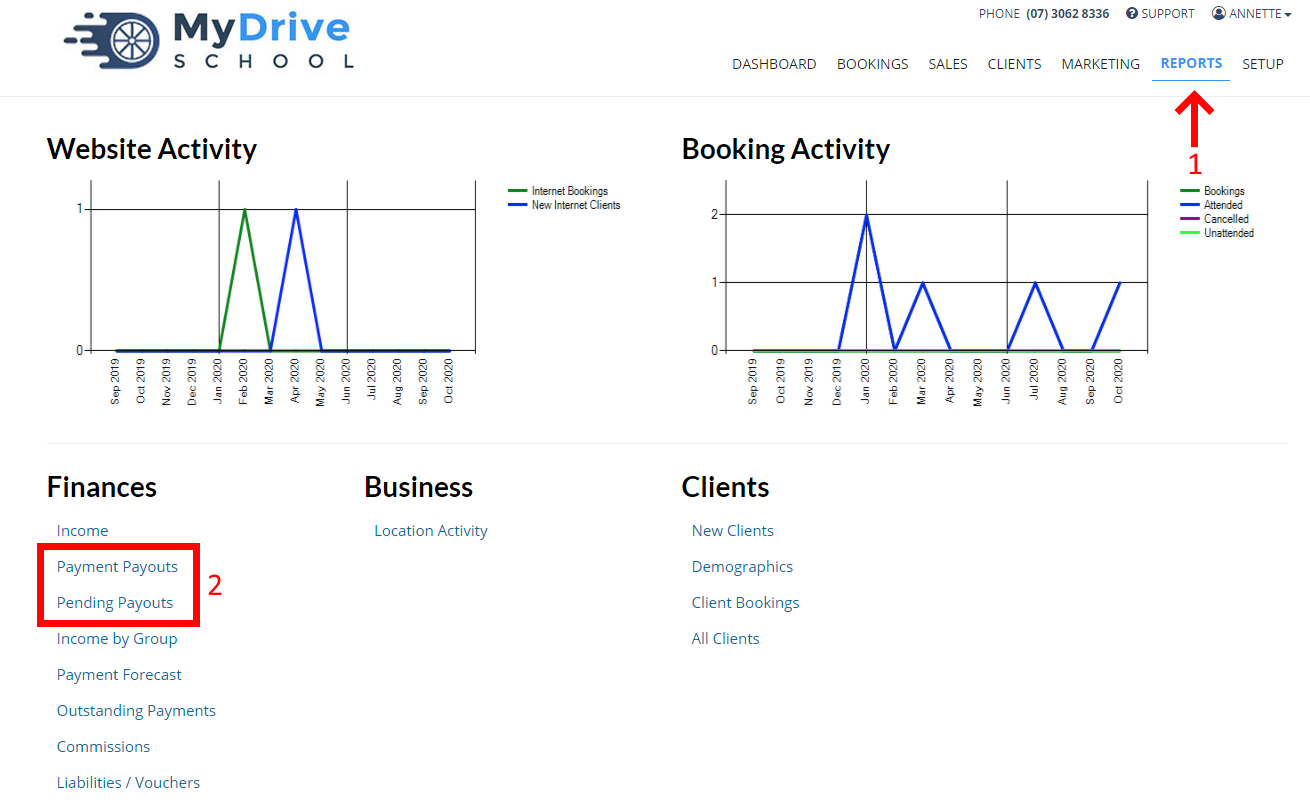
Task: Click the Finances section heading
Action: click(x=102, y=487)
